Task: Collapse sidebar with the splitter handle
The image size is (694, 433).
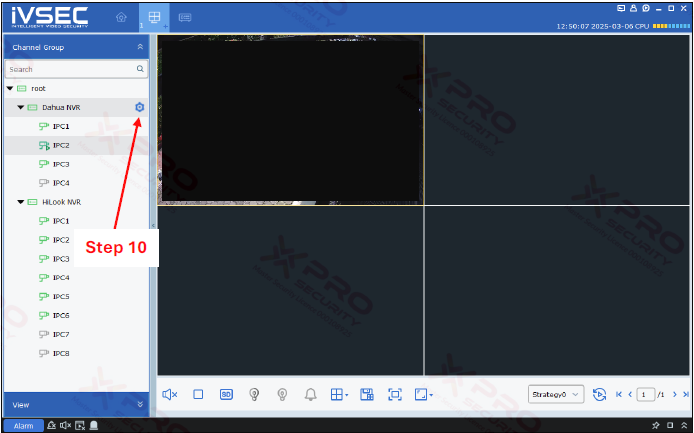Action: 153,225
